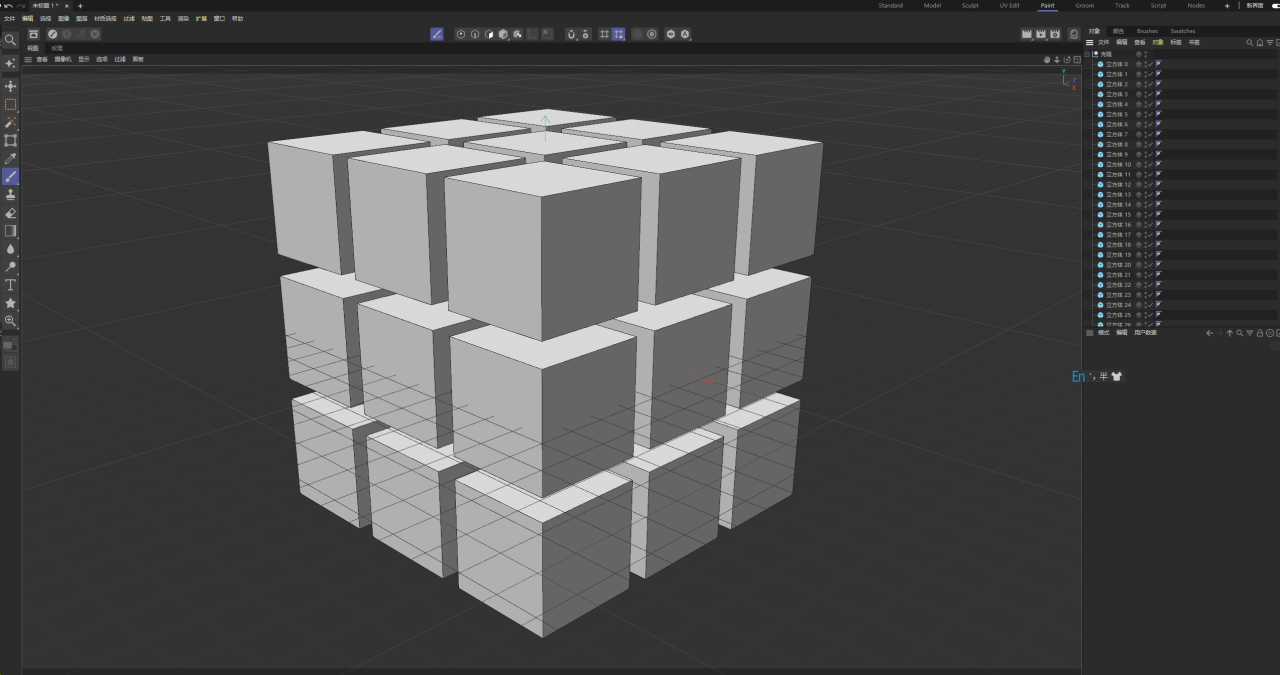Click the texture tag swatch next to 立方体 0
Viewport: 1280px width, 675px height.
(1158, 63)
